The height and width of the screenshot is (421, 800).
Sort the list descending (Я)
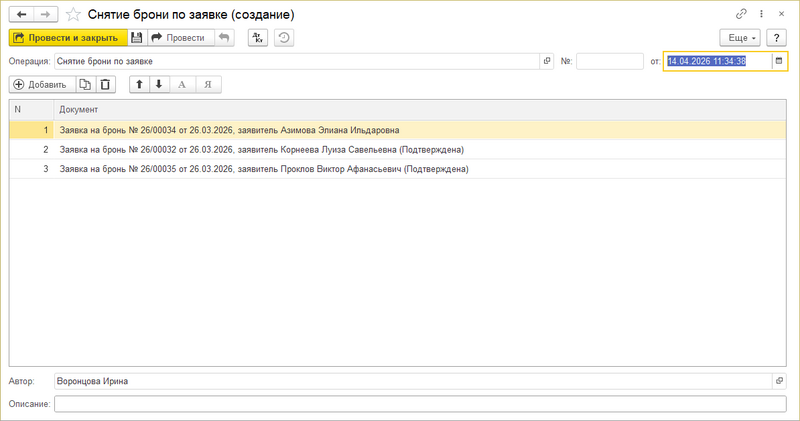tap(208, 84)
